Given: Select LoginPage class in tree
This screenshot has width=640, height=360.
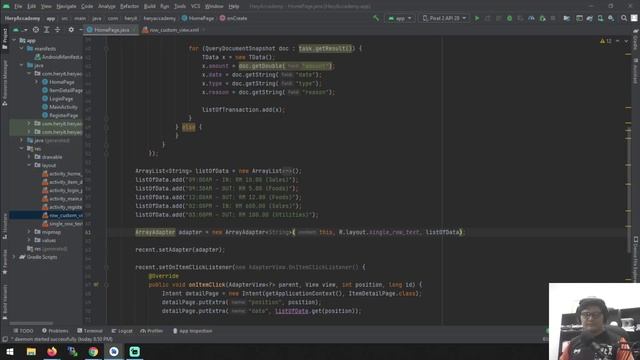Looking at the screenshot, I should [58, 99].
